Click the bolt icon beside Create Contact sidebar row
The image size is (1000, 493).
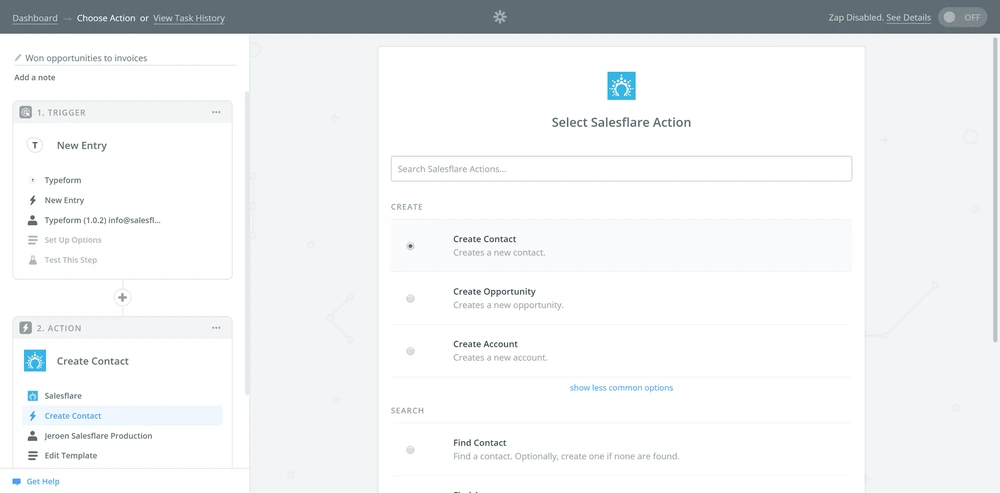(33, 416)
